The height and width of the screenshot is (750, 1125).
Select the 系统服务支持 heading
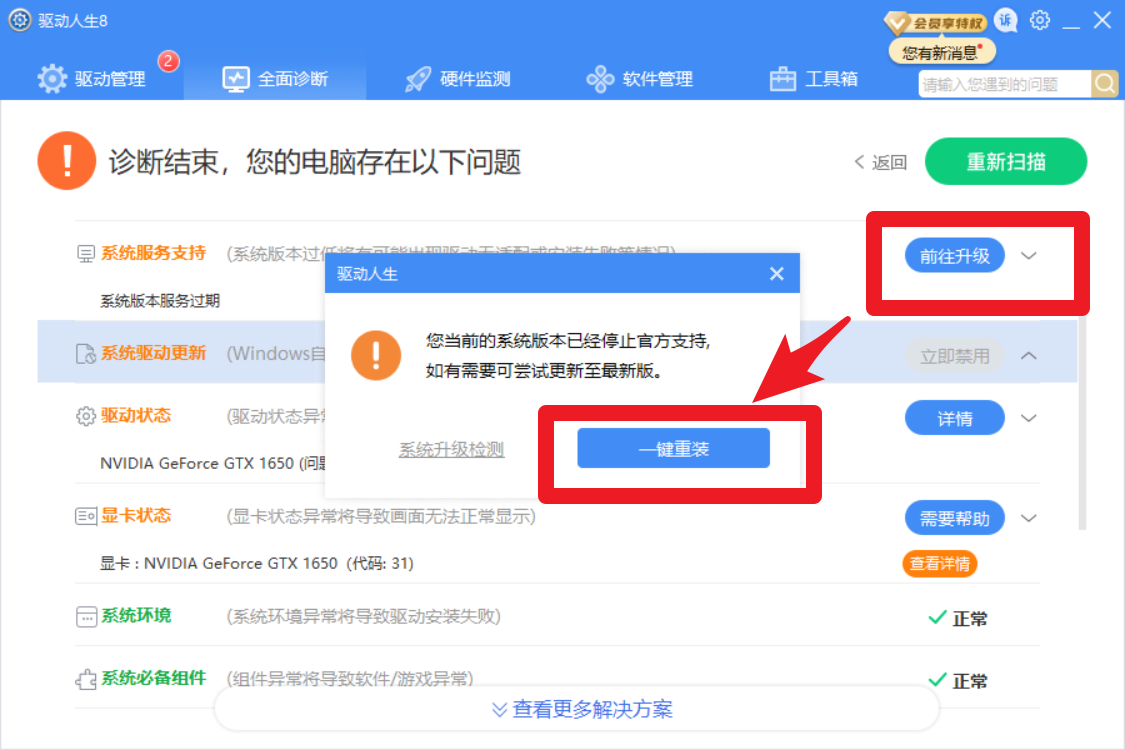[154, 253]
